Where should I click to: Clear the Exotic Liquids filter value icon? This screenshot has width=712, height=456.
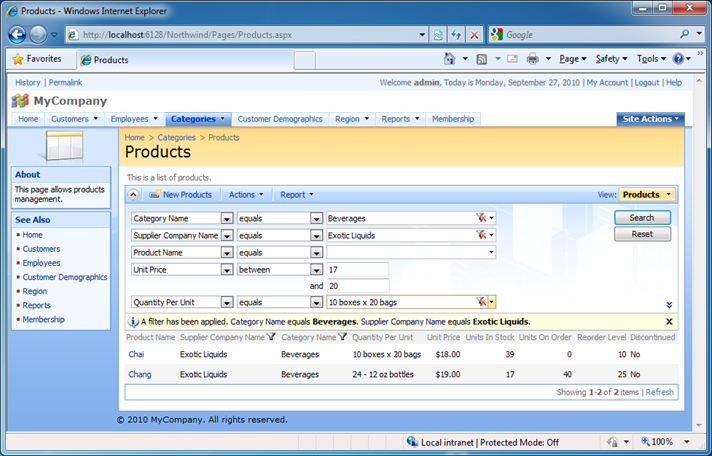(481, 235)
